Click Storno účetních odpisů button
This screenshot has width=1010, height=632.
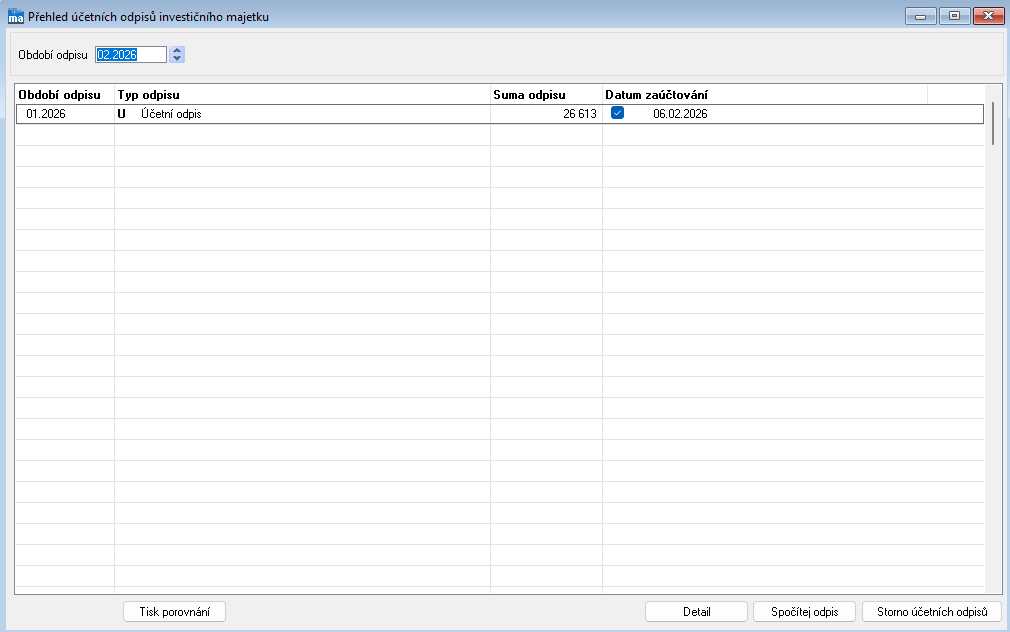click(932, 611)
